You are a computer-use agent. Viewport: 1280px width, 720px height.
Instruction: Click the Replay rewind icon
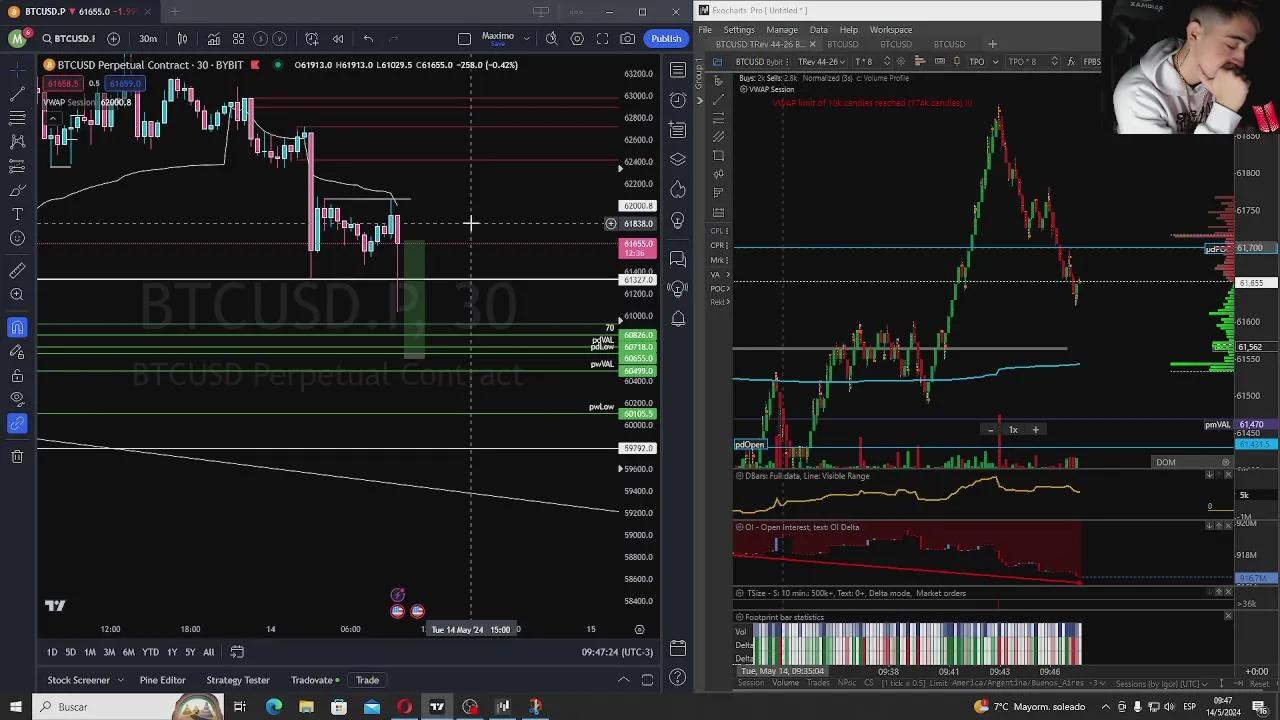(338, 39)
